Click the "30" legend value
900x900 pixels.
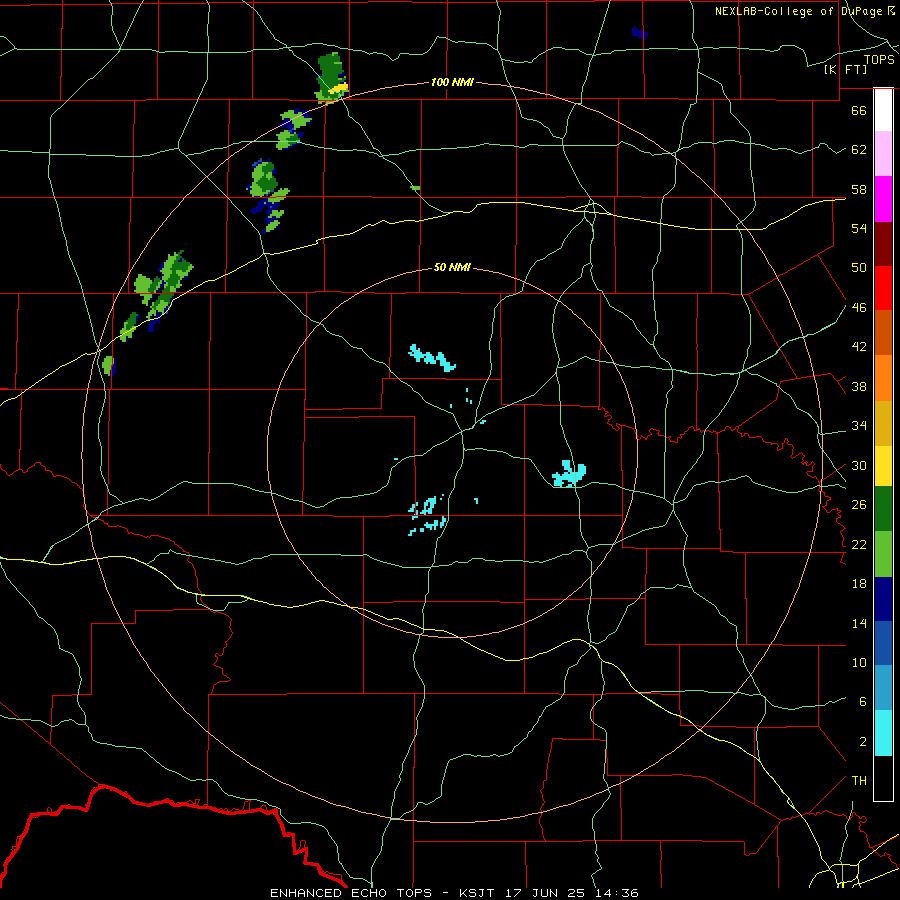859,465
